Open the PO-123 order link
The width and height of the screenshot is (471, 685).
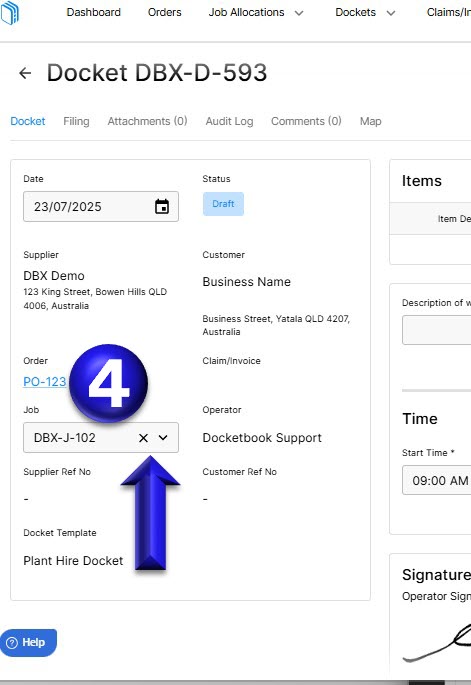point(45,382)
